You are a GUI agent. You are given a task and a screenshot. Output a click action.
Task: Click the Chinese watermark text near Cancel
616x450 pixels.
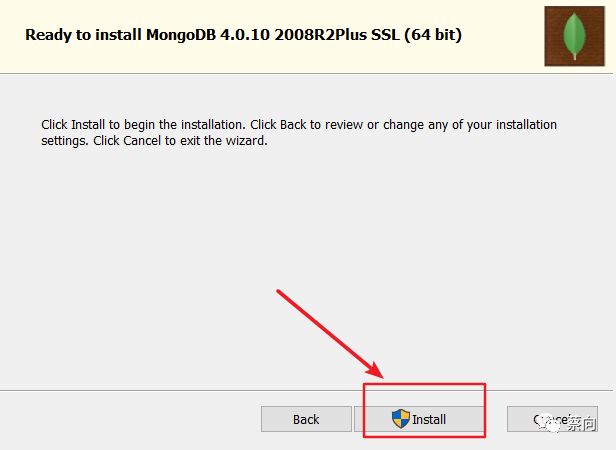[x=581, y=424]
